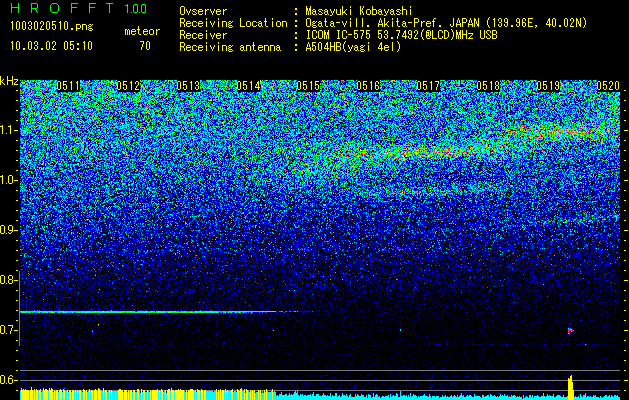
Task: Click the 0.7 kHz axis label
Action: (x=8, y=330)
